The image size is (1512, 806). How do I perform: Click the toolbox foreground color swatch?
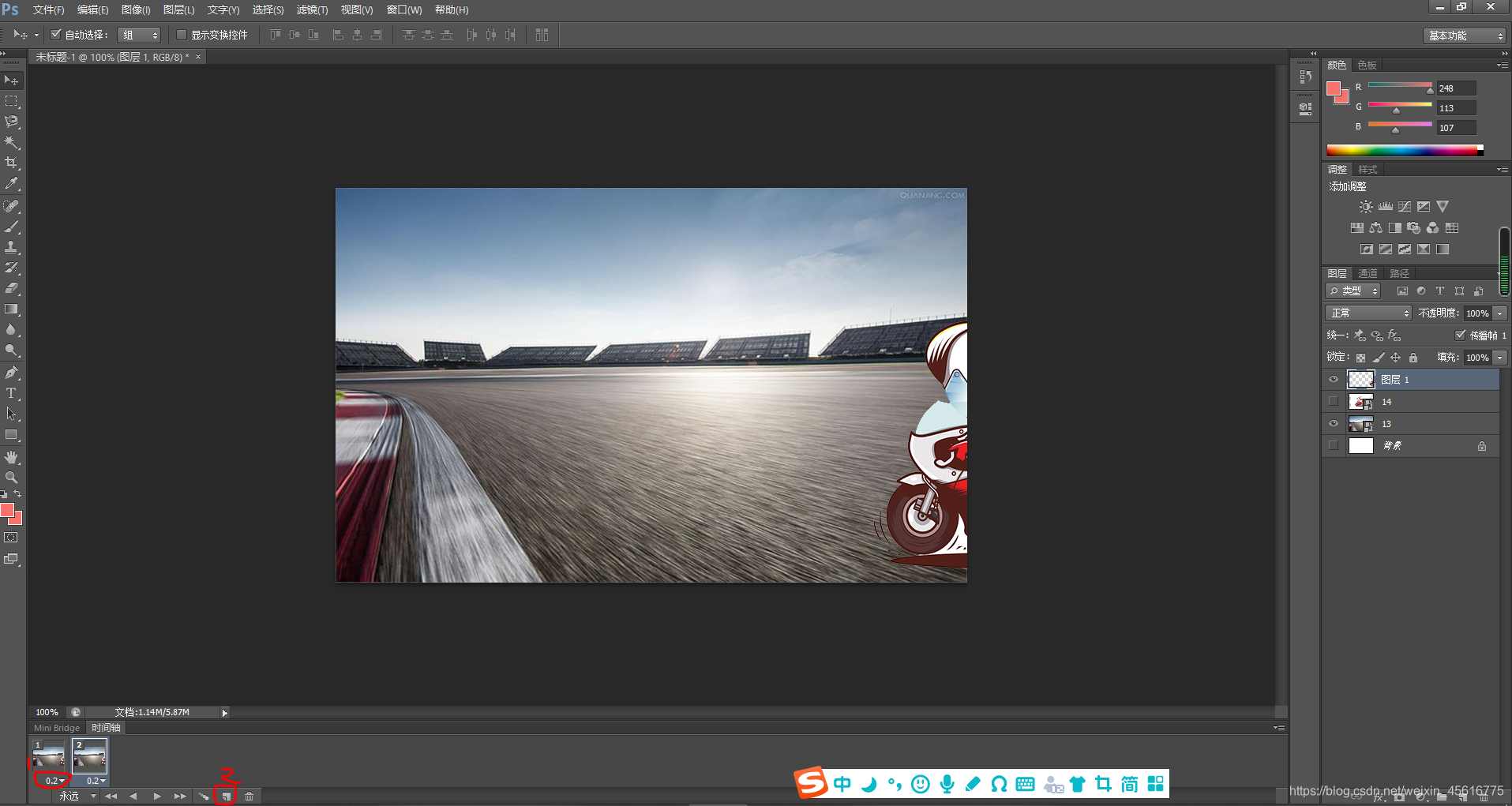click(x=7, y=510)
